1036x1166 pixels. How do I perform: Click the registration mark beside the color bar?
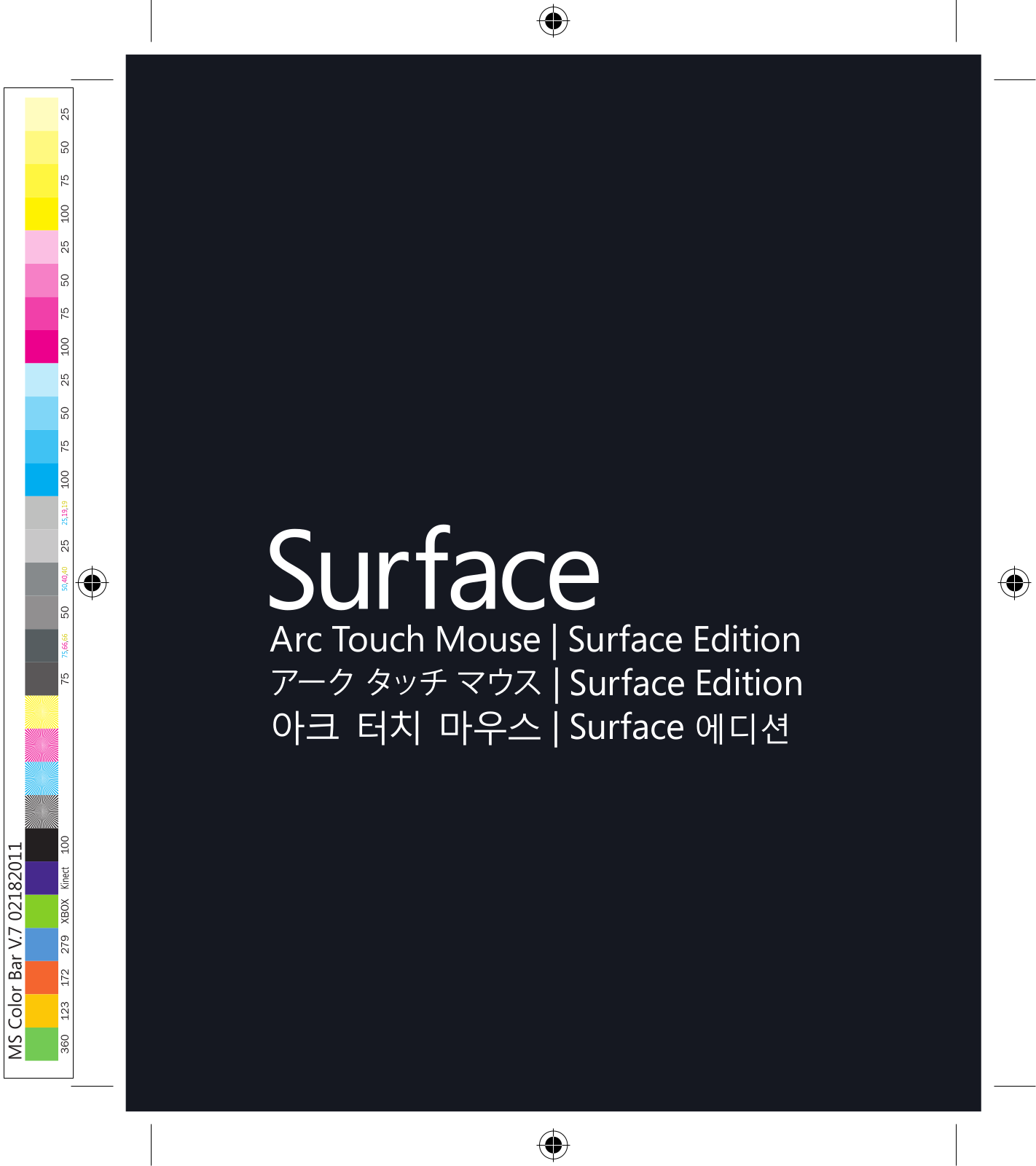pos(93,583)
